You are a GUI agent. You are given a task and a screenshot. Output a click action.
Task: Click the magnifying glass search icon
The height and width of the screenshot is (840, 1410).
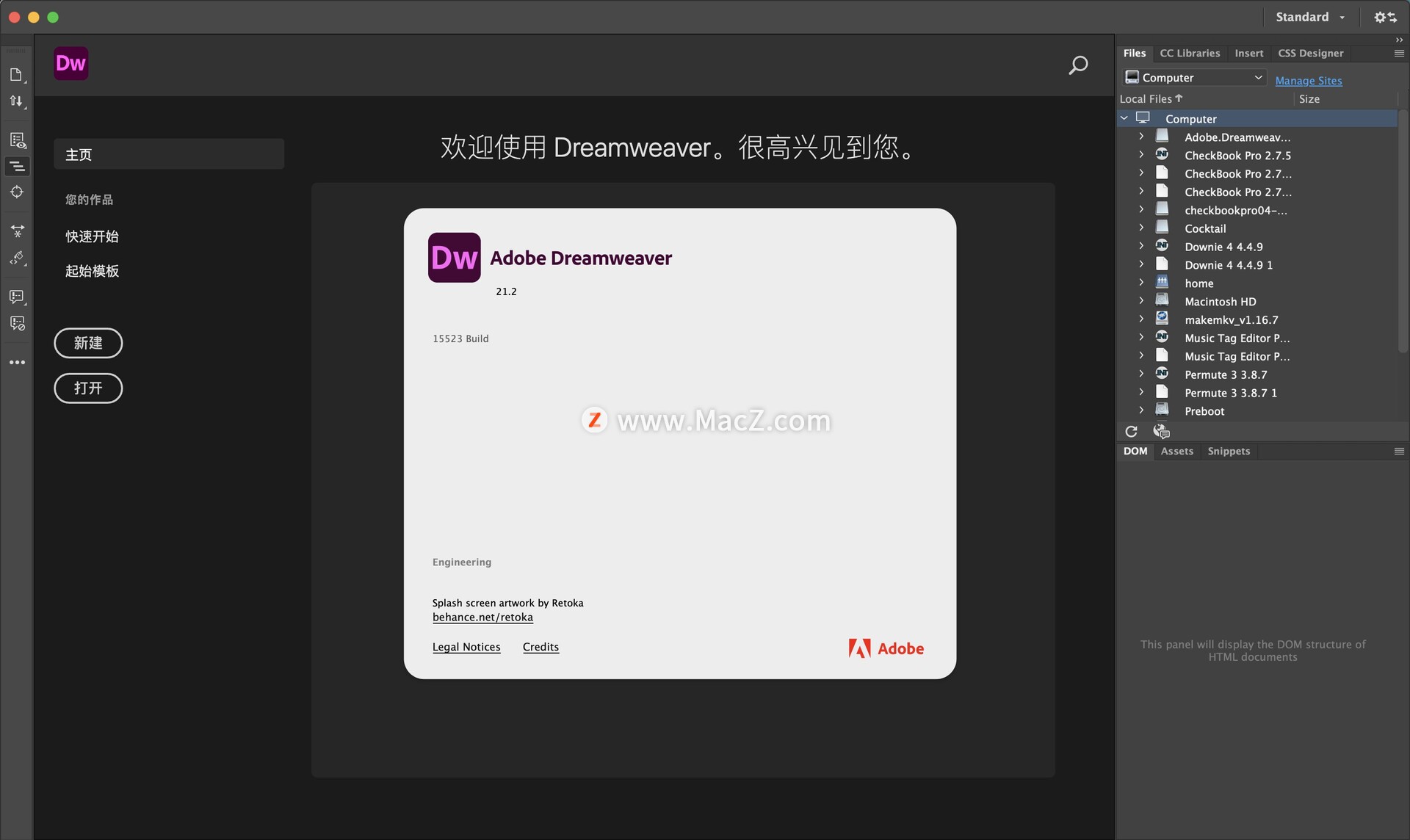(1078, 65)
